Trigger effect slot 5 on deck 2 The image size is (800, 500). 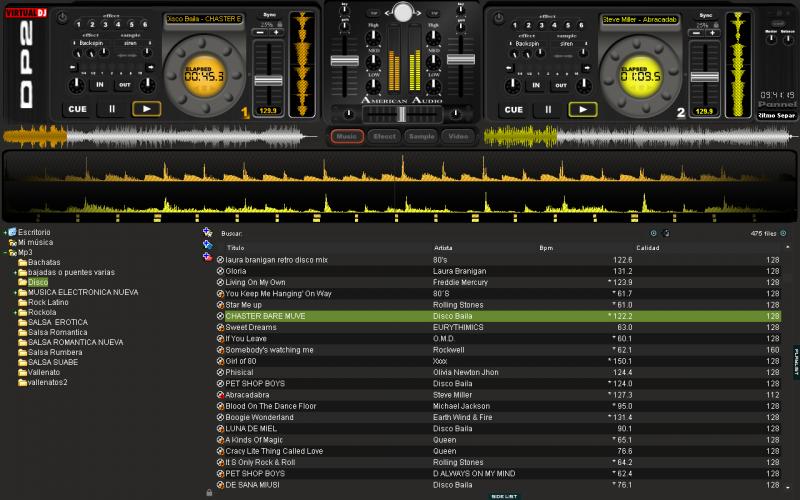pyautogui.click(x=568, y=24)
